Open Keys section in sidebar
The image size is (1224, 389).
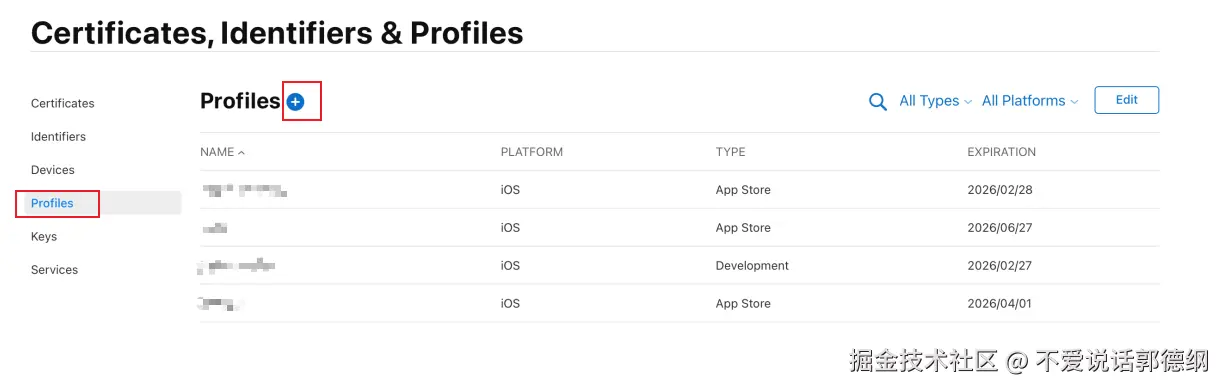point(44,237)
